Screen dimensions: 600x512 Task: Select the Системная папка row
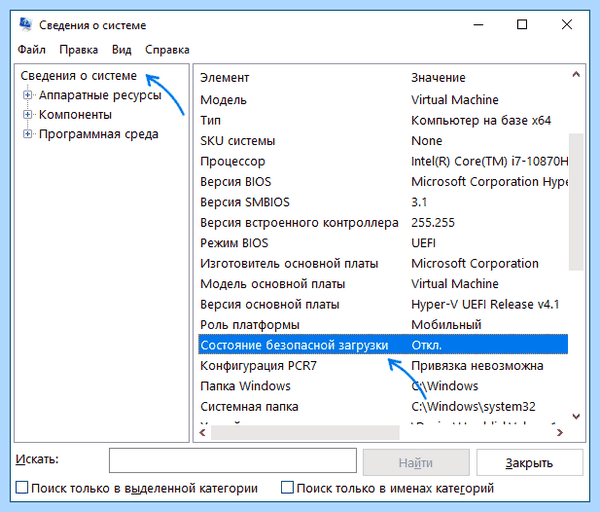(x=383, y=407)
